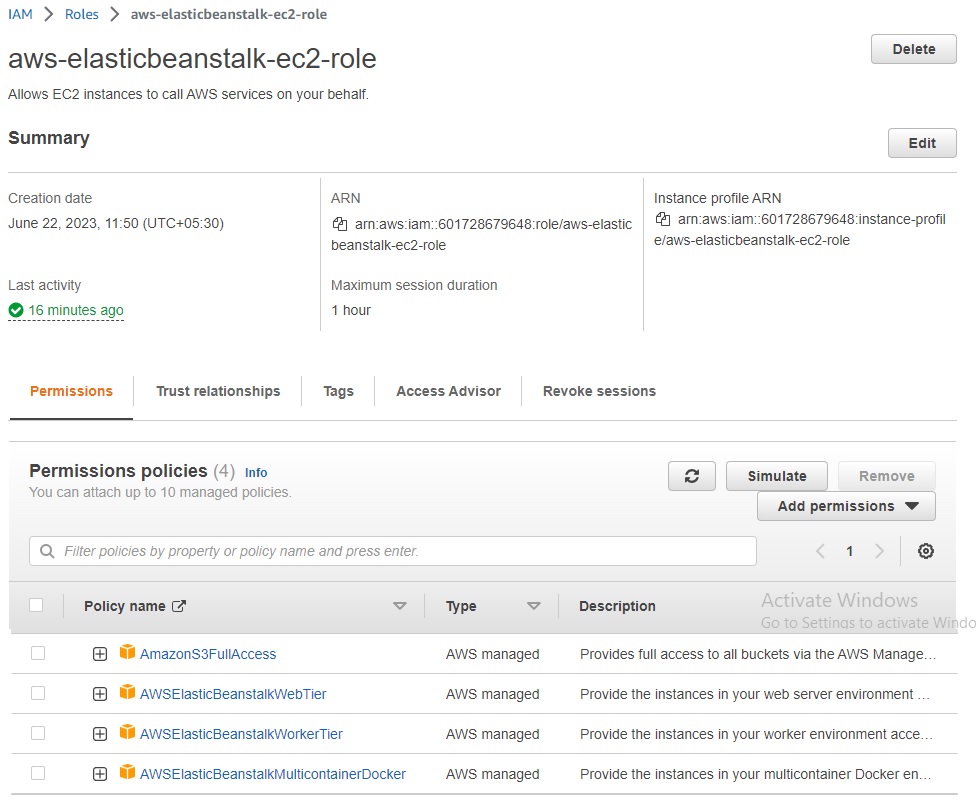Click 'Provide the instances in your multicontainer Docker' description
The width and height of the screenshot is (976, 802).
click(x=756, y=774)
